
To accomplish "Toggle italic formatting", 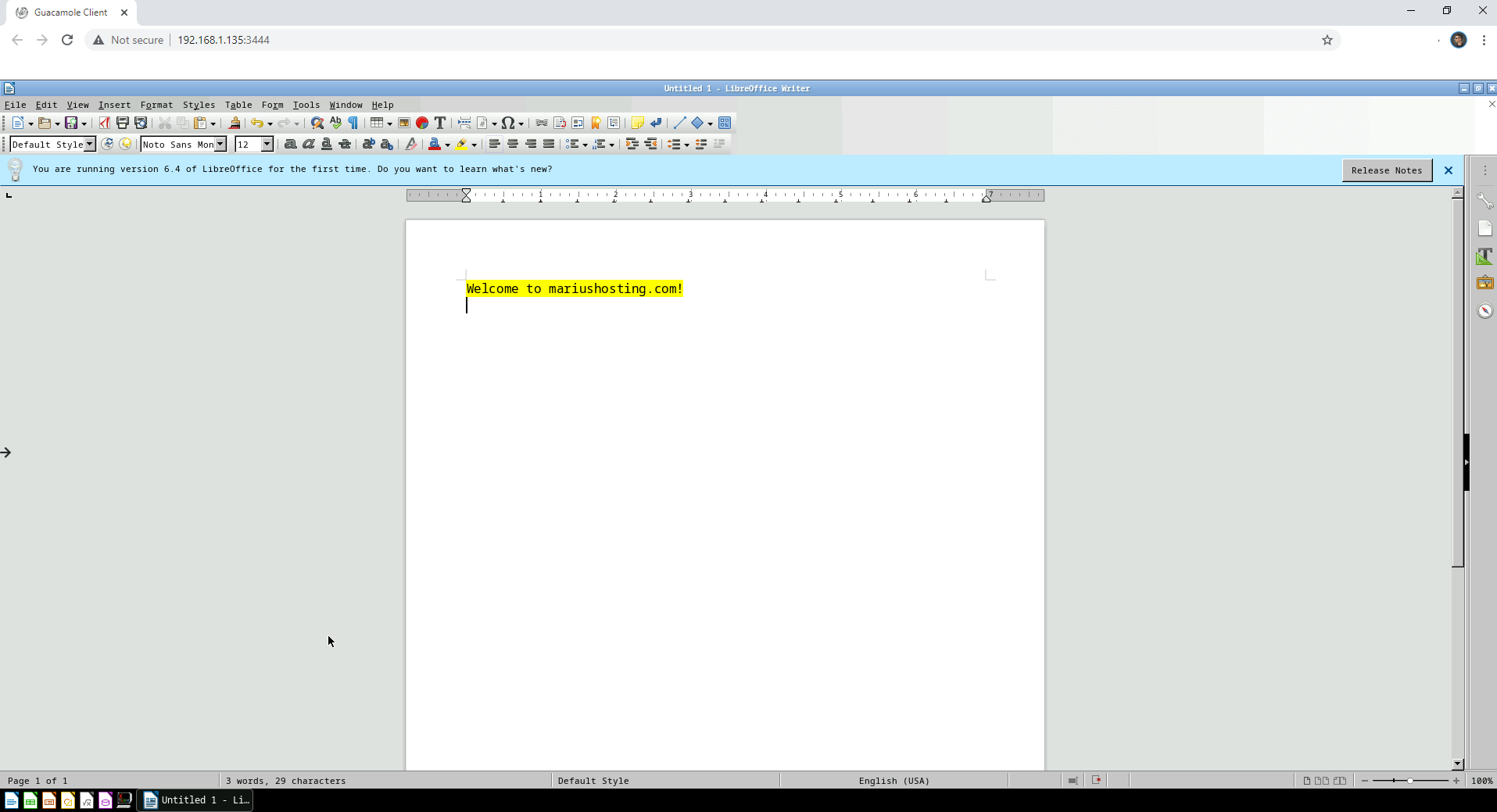I will pos(308,144).
